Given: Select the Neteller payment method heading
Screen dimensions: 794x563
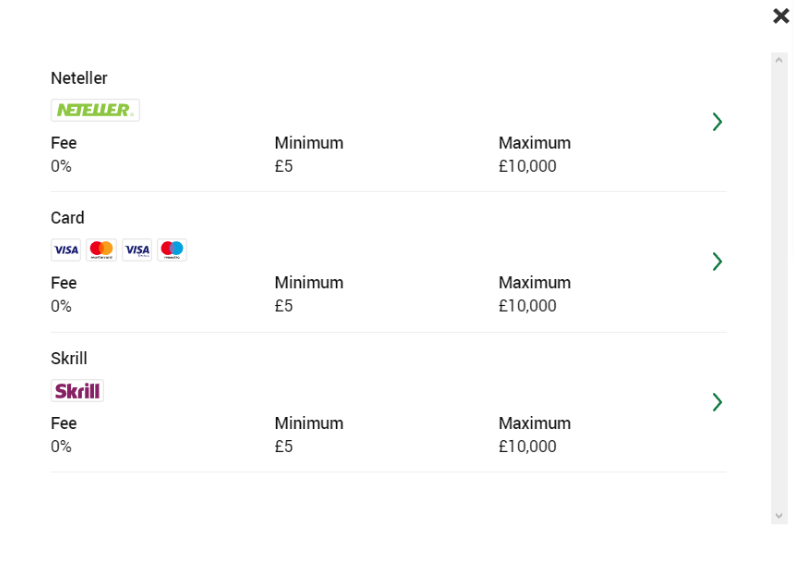Looking at the screenshot, I should click(79, 78).
